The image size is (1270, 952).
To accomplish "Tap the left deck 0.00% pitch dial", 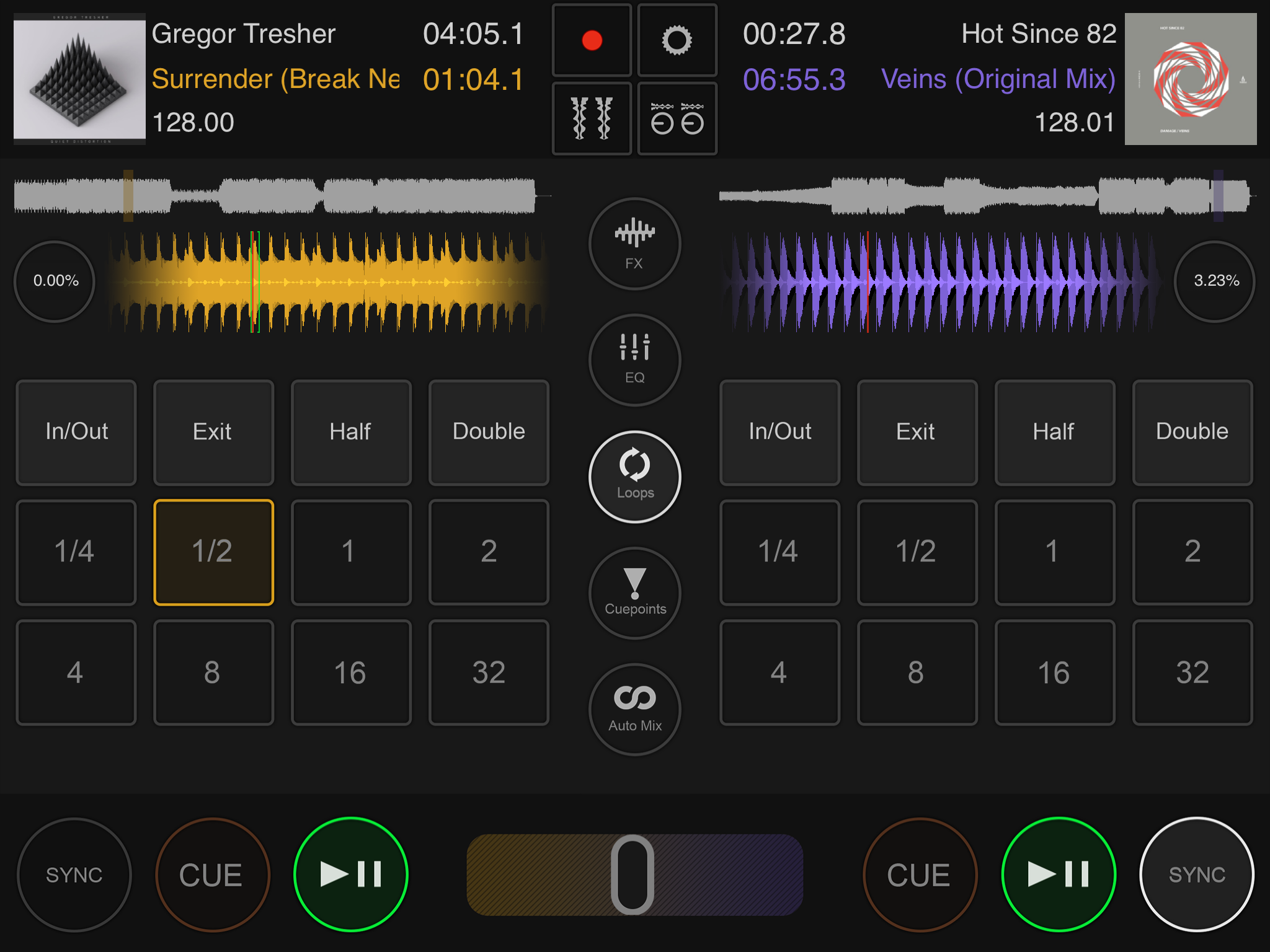I will click(55, 281).
